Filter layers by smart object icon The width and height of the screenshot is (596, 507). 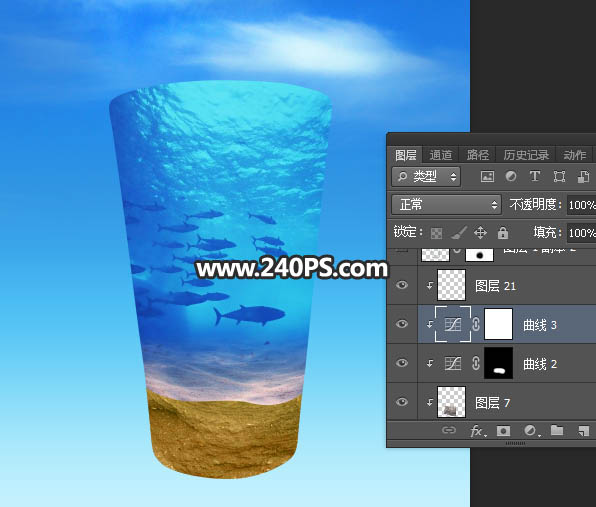(583, 177)
